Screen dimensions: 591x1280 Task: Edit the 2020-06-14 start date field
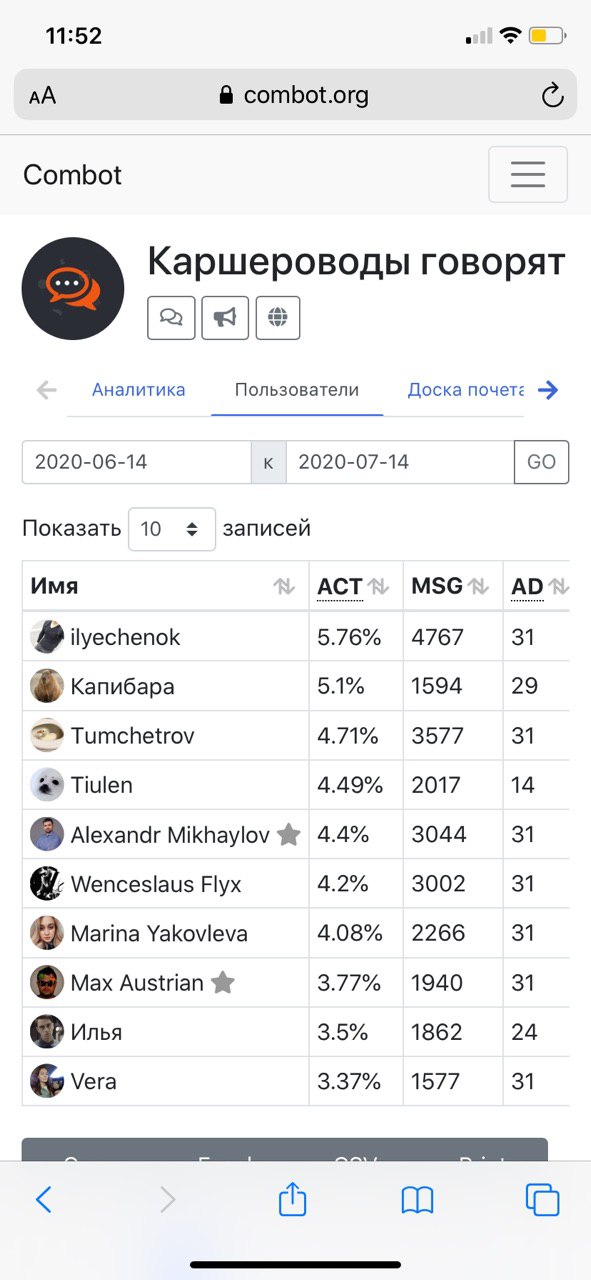pos(137,462)
